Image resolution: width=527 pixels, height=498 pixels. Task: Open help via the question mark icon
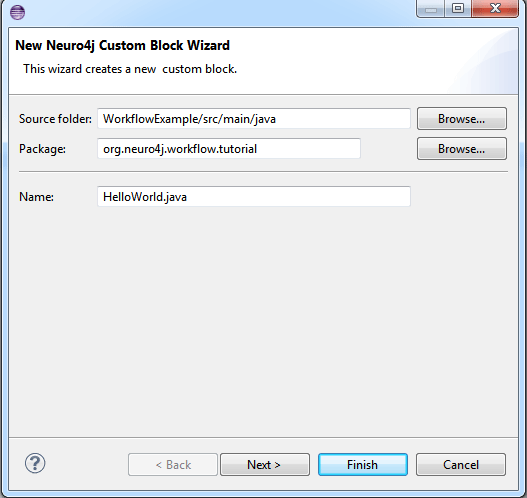[35, 463]
